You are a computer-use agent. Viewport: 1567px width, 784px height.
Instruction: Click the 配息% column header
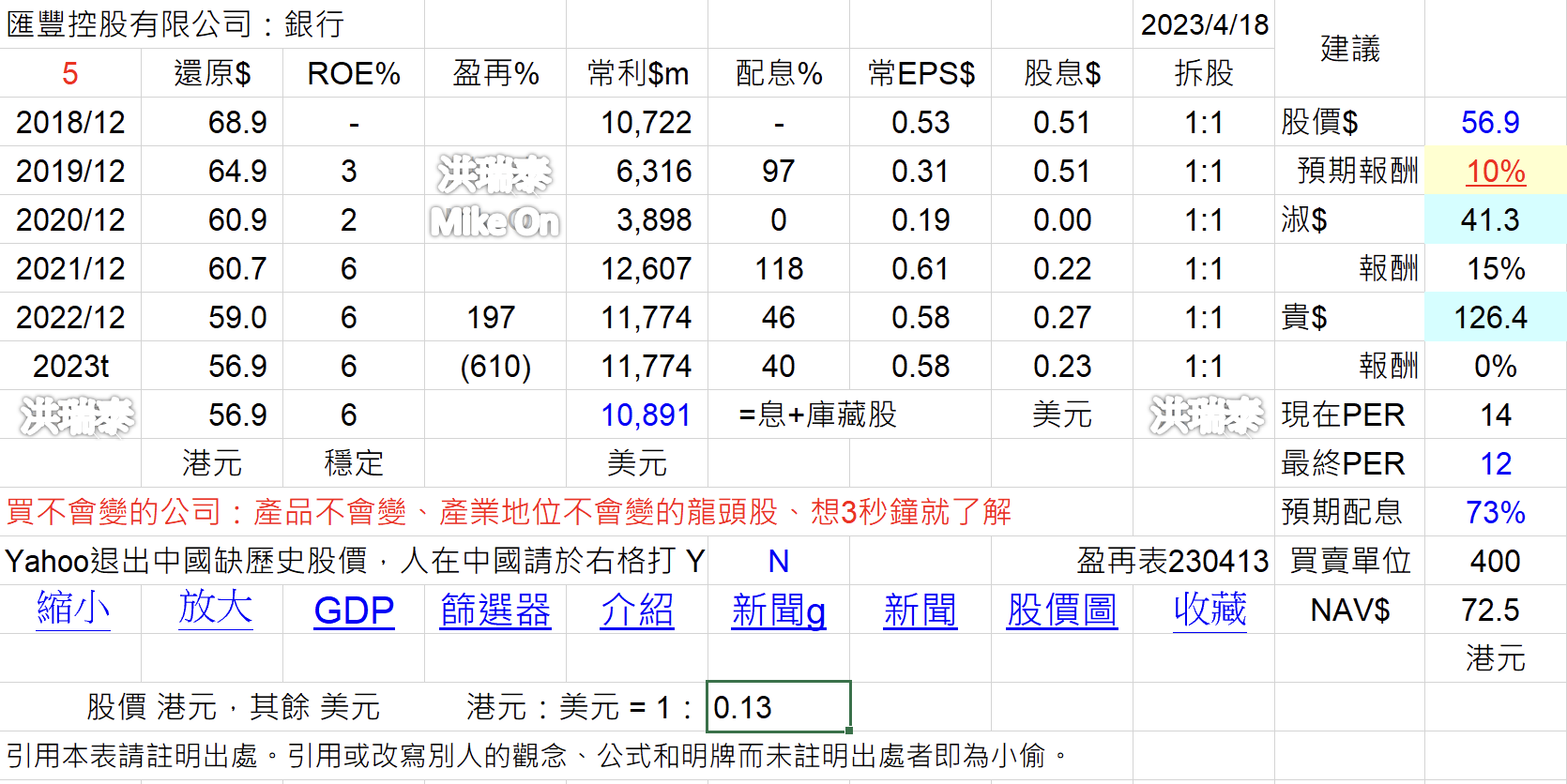[779, 73]
